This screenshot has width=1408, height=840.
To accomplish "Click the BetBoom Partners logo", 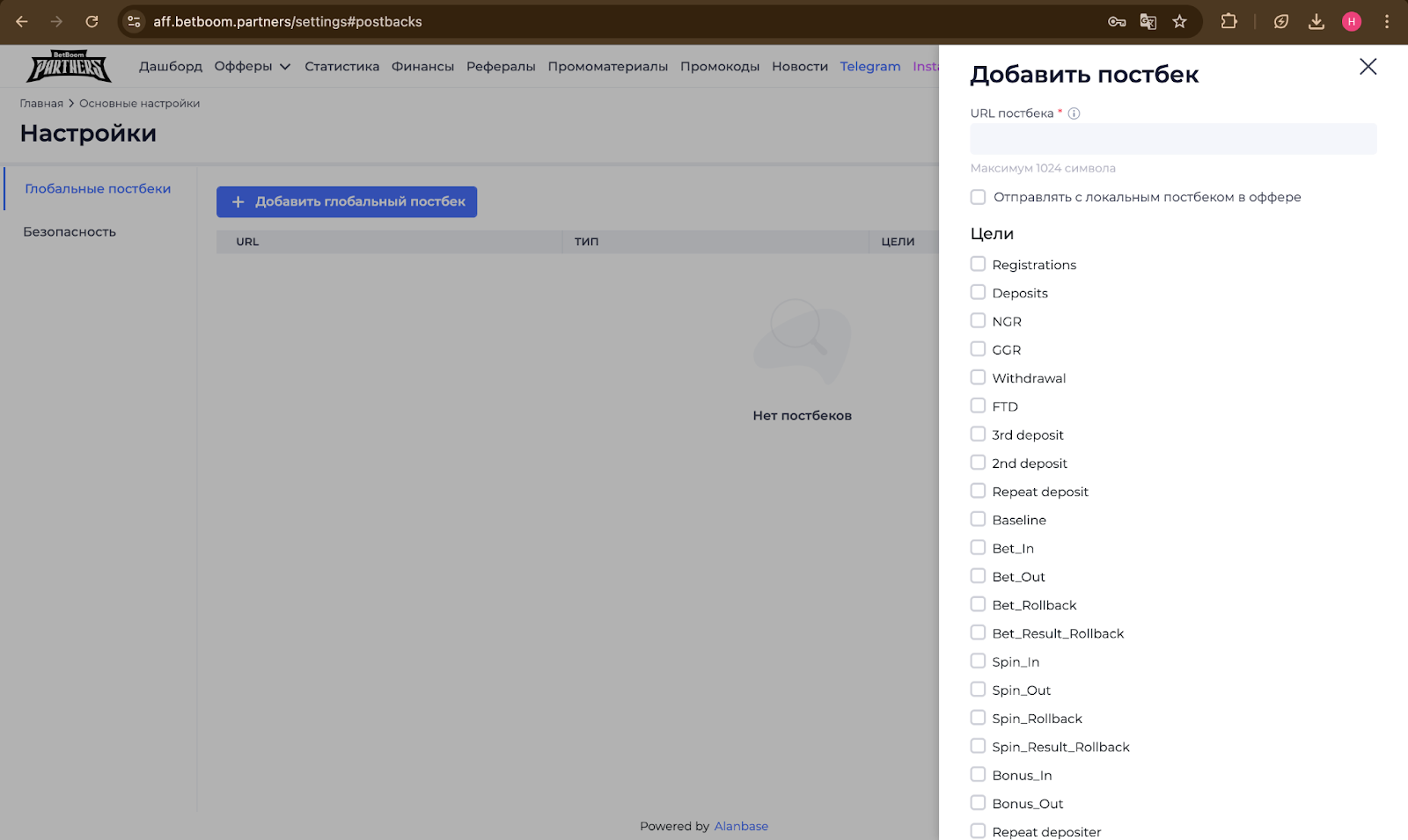I will click(69, 67).
